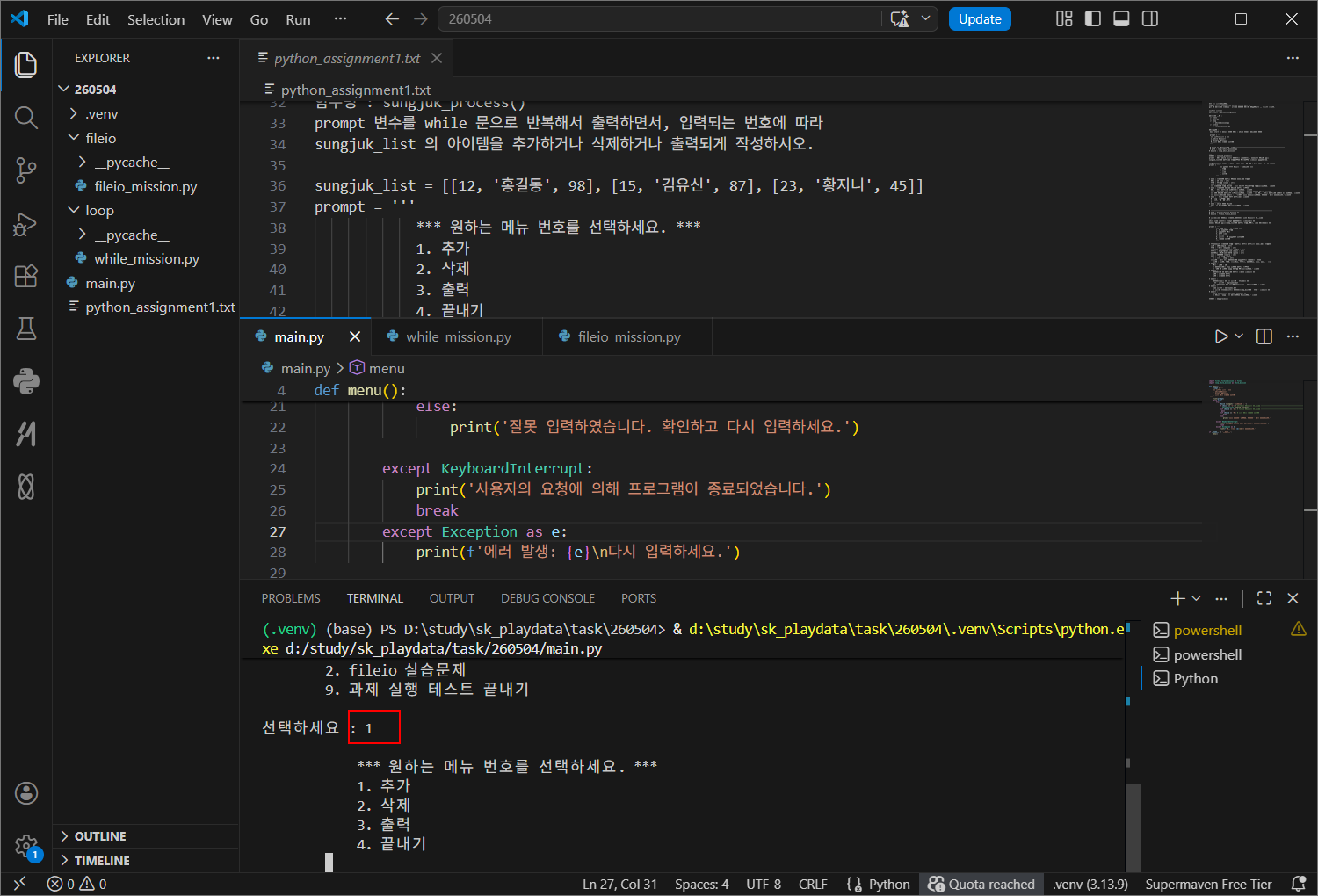1318x896 pixels.
Task: Open Manage settings gear
Action: (x=26, y=846)
